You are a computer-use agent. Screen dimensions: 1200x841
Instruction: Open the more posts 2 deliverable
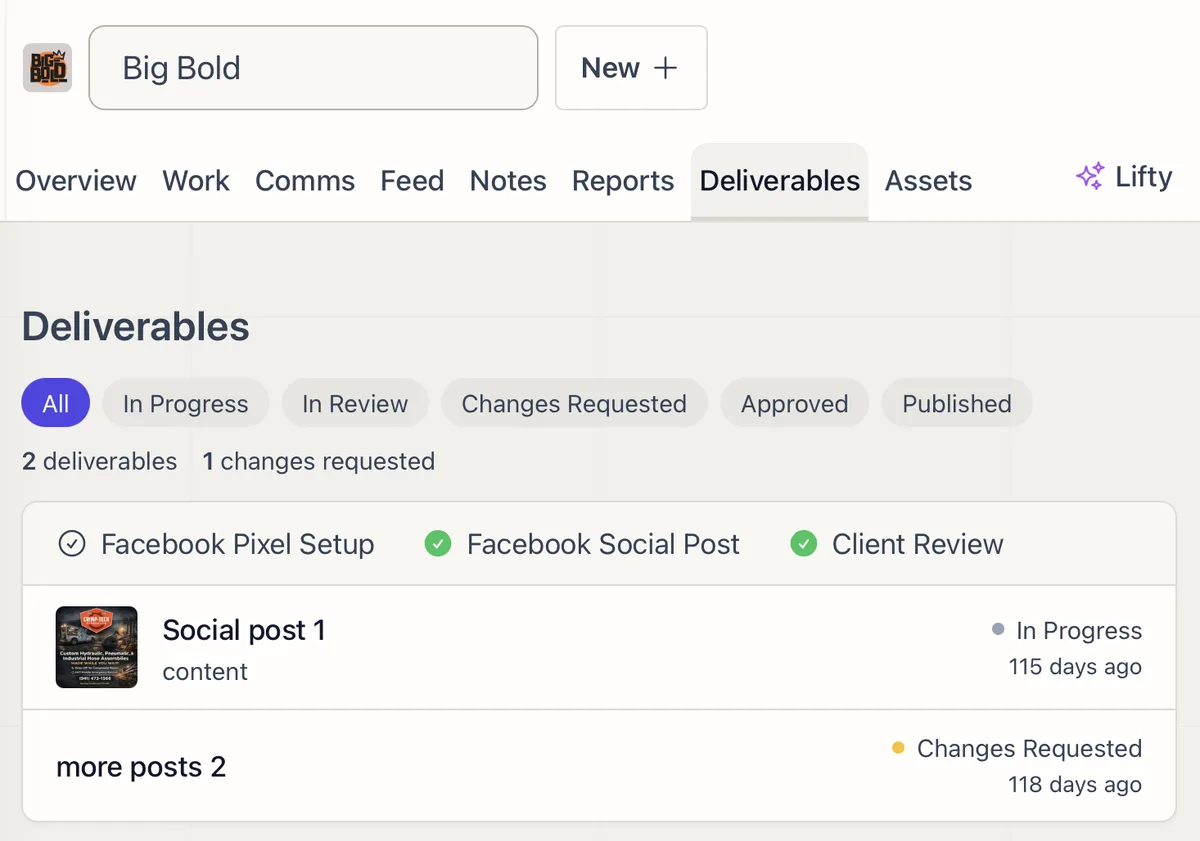[x=599, y=766]
